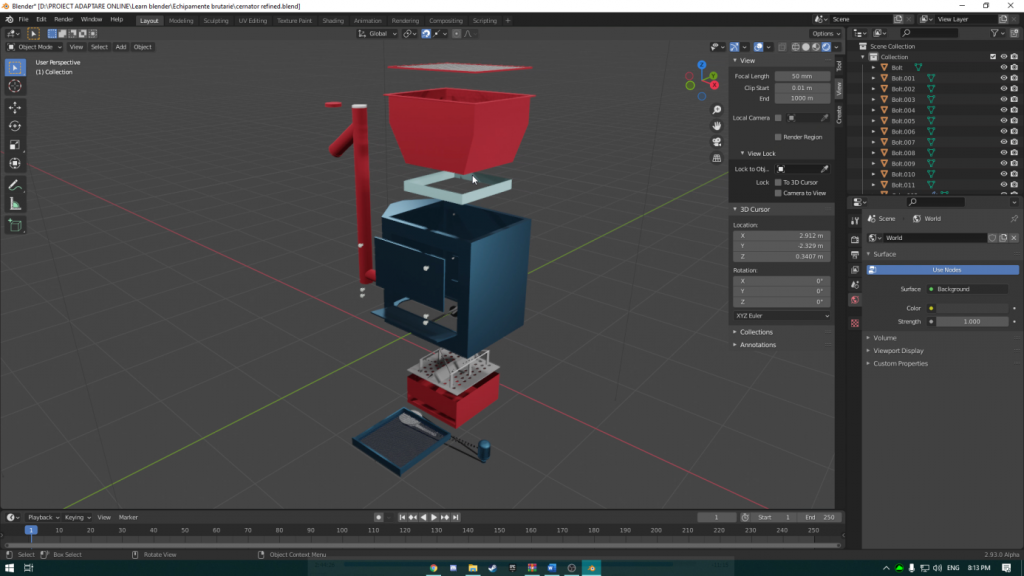Viewport: 1024px width, 576px height.
Task: Open the Render menu
Action: (x=63, y=19)
